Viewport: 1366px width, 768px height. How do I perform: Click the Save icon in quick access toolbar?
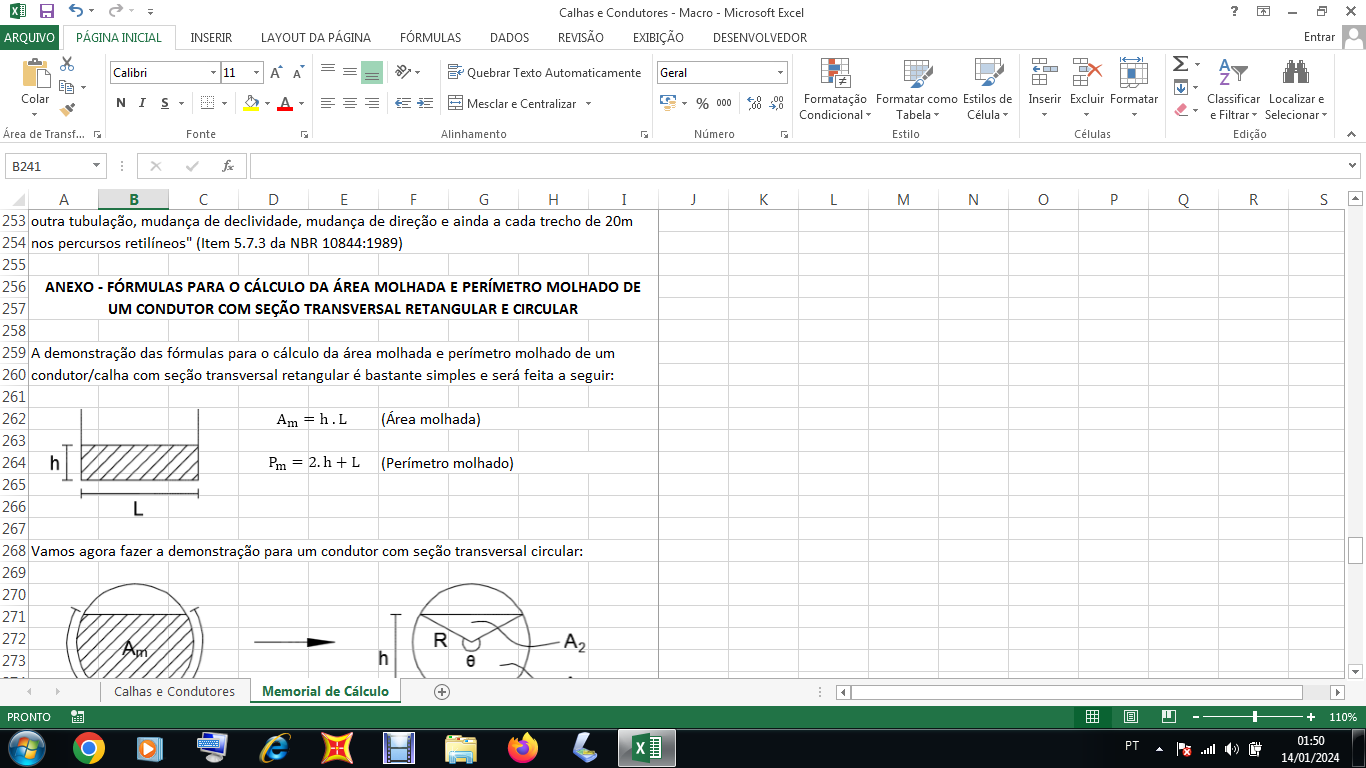(x=46, y=12)
